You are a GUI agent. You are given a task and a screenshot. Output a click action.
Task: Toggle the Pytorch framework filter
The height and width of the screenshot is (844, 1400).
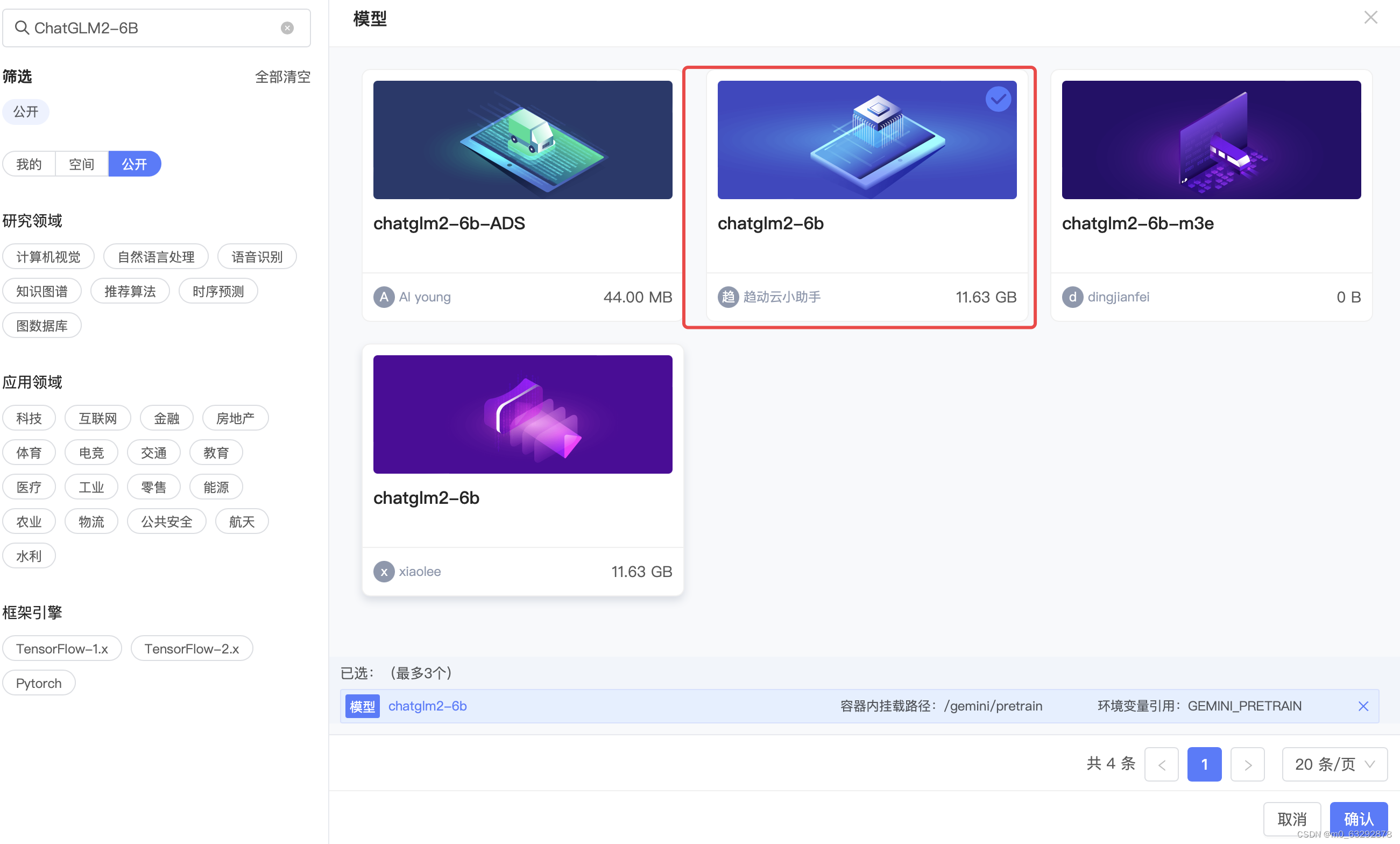[x=39, y=683]
